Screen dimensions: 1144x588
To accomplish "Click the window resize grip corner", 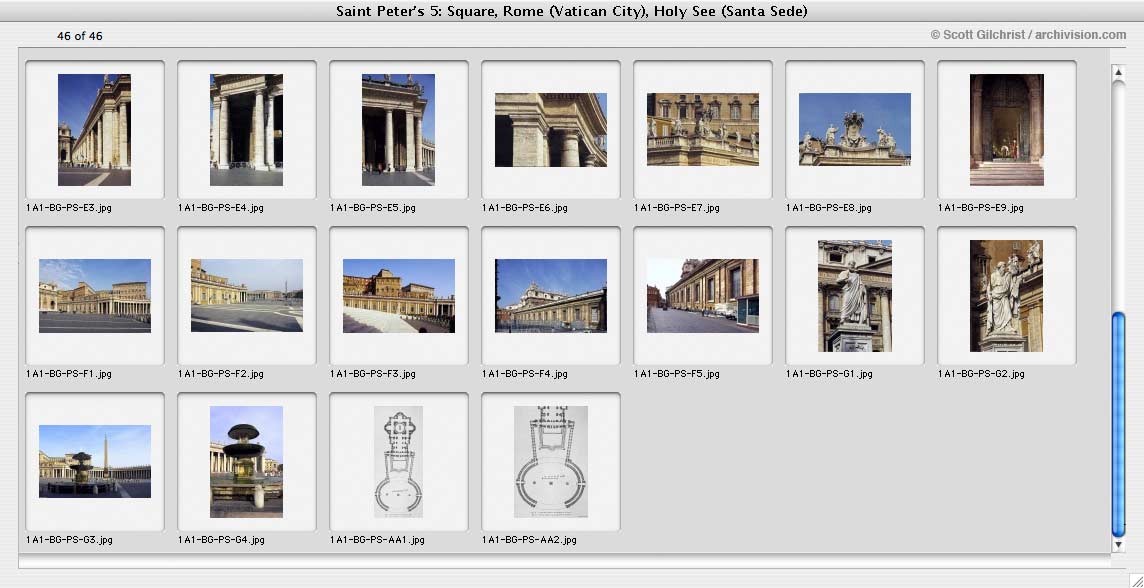I will [1135, 579].
